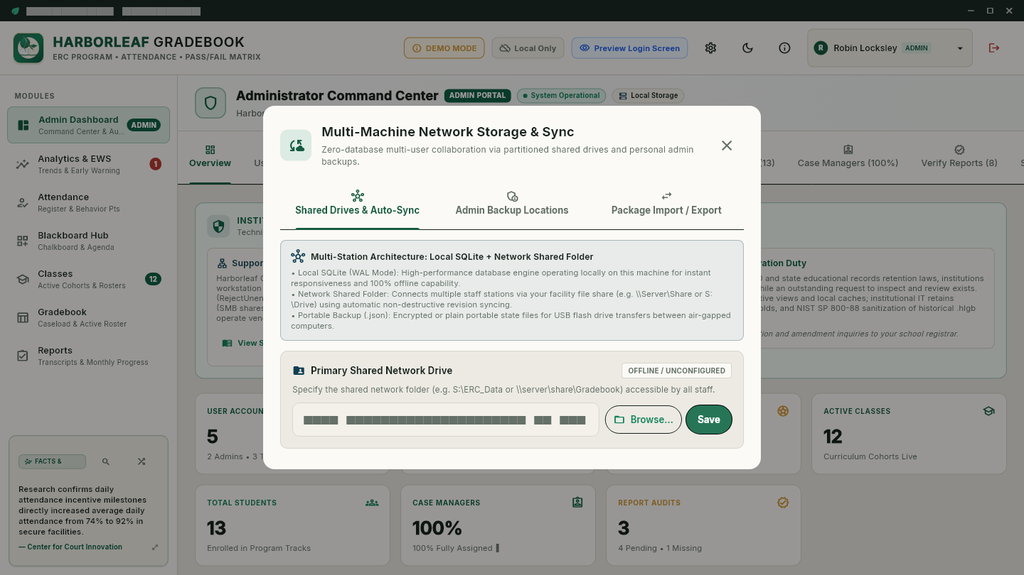Viewport: 1024px width, 575px height.
Task: Open the Reports module
Action: (x=88, y=356)
